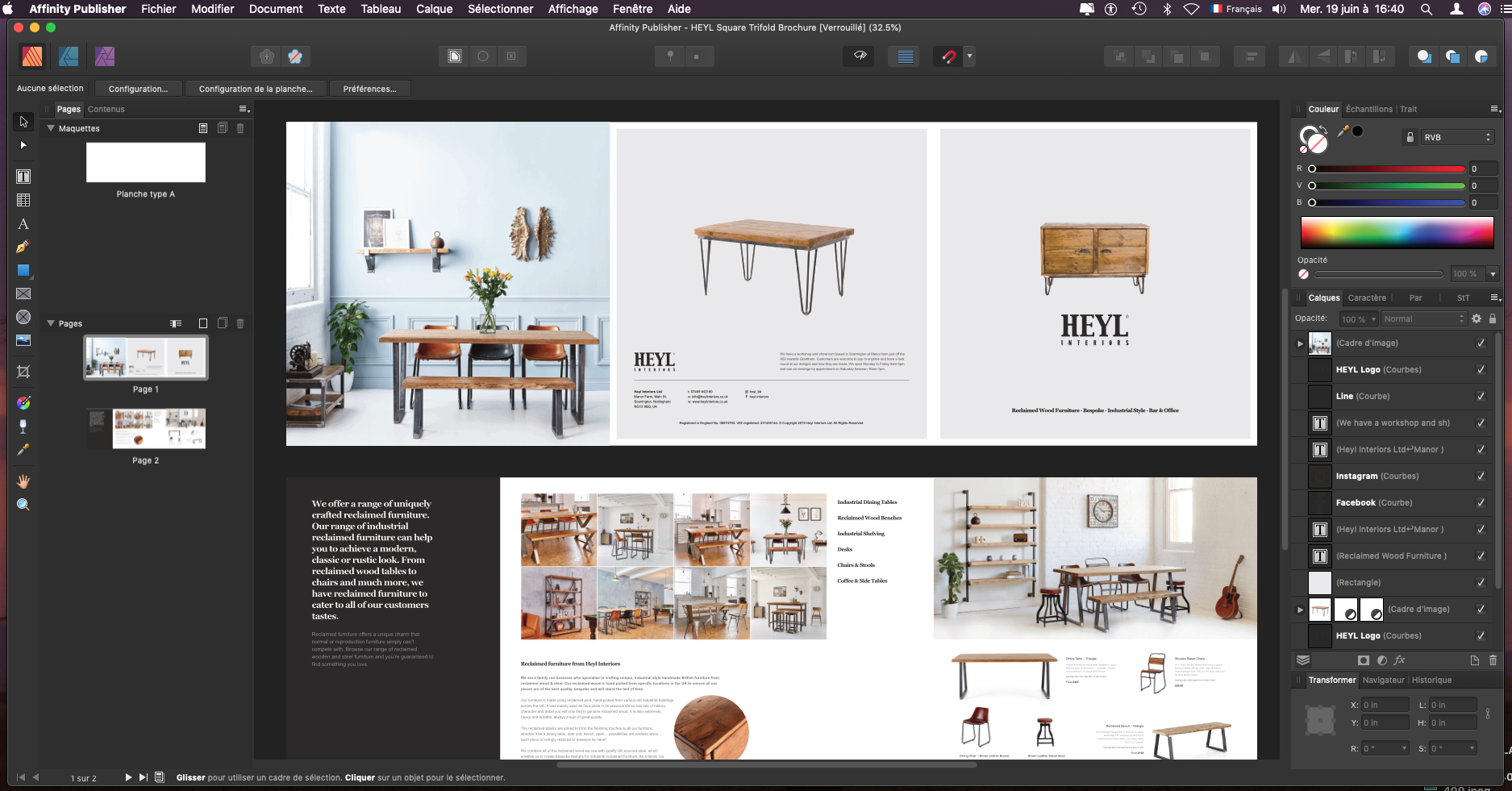This screenshot has width=1512, height=791.
Task: Click the blue B color slider
Action: tap(1387, 202)
